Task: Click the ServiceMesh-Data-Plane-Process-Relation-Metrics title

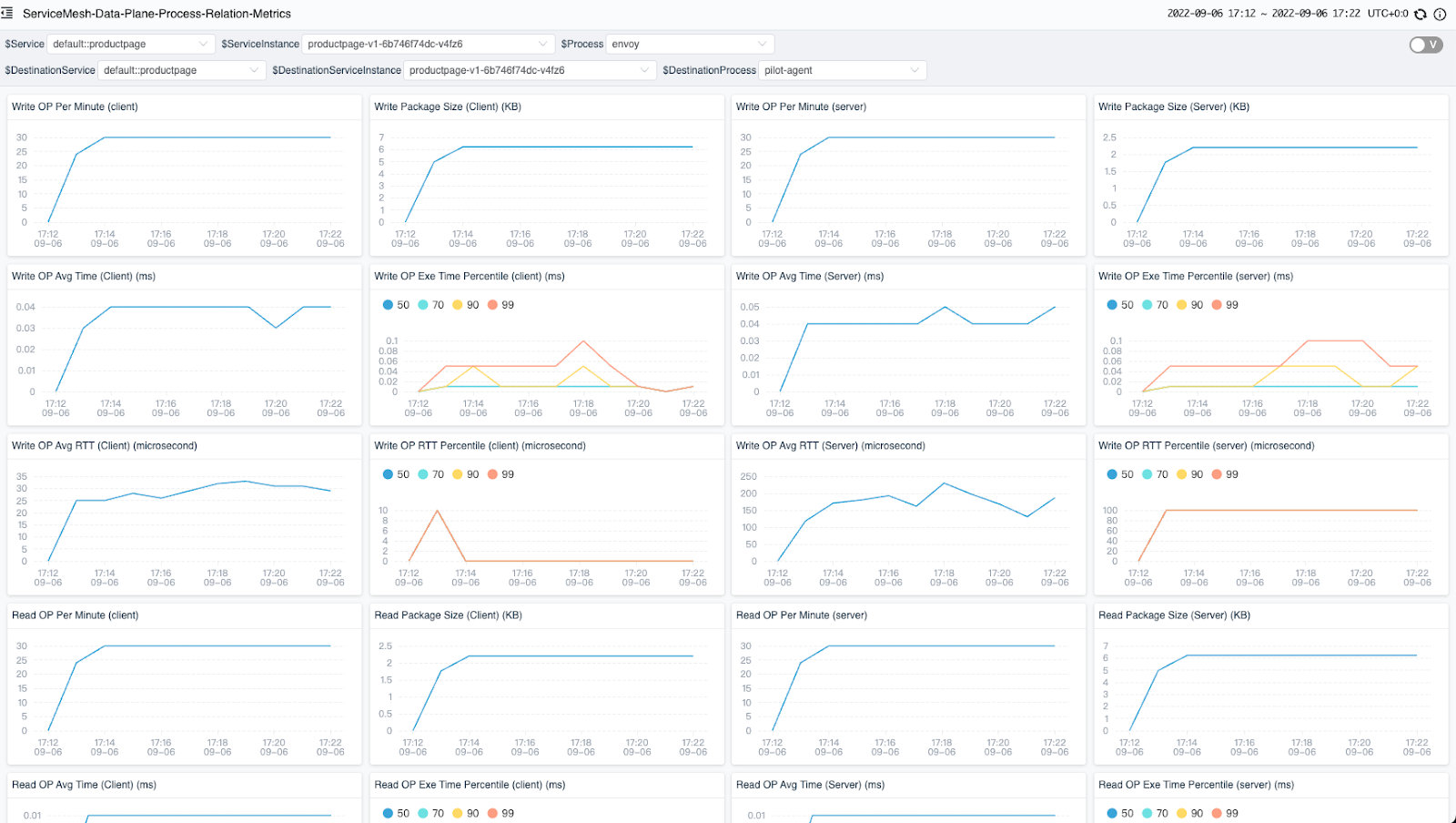Action: pos(157,14)
